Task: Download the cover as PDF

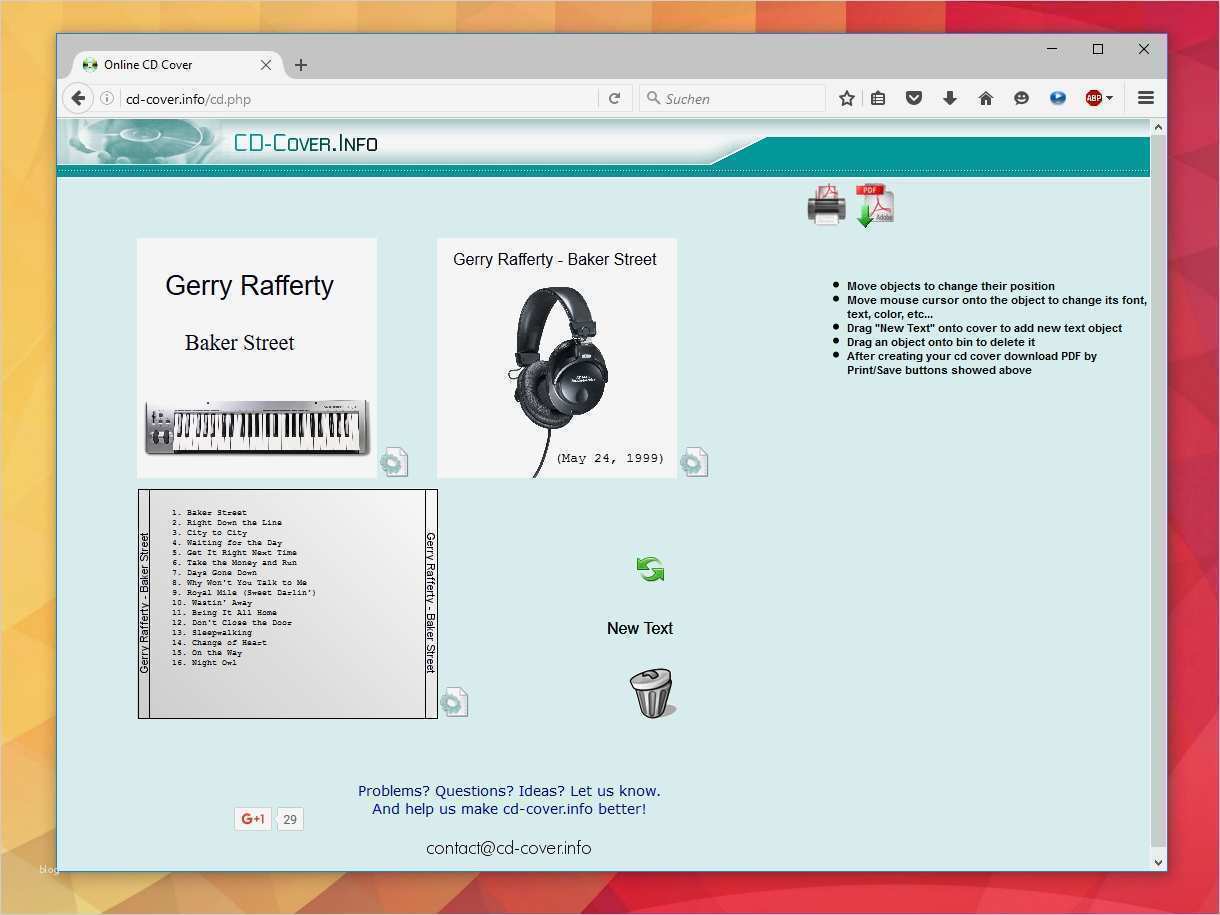Action: coord(874,205)
